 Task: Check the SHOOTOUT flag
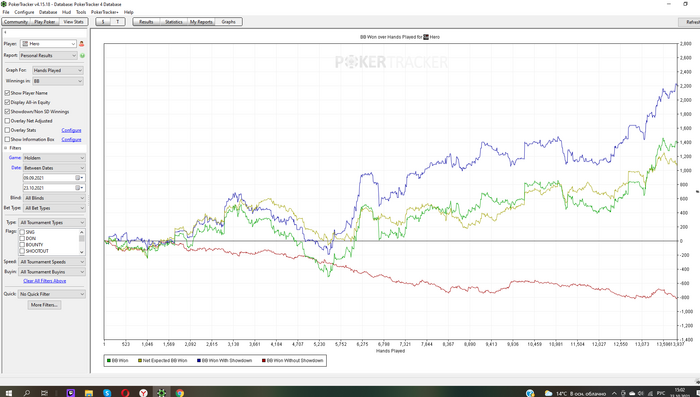click(22, 251)
